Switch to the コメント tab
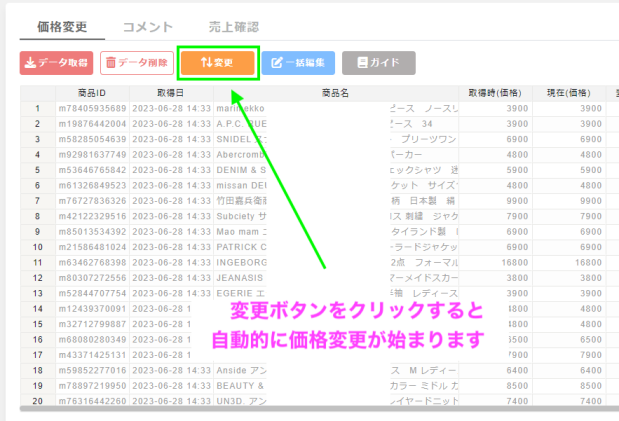This screenshot has width=619, height=421. coord(147,27)
